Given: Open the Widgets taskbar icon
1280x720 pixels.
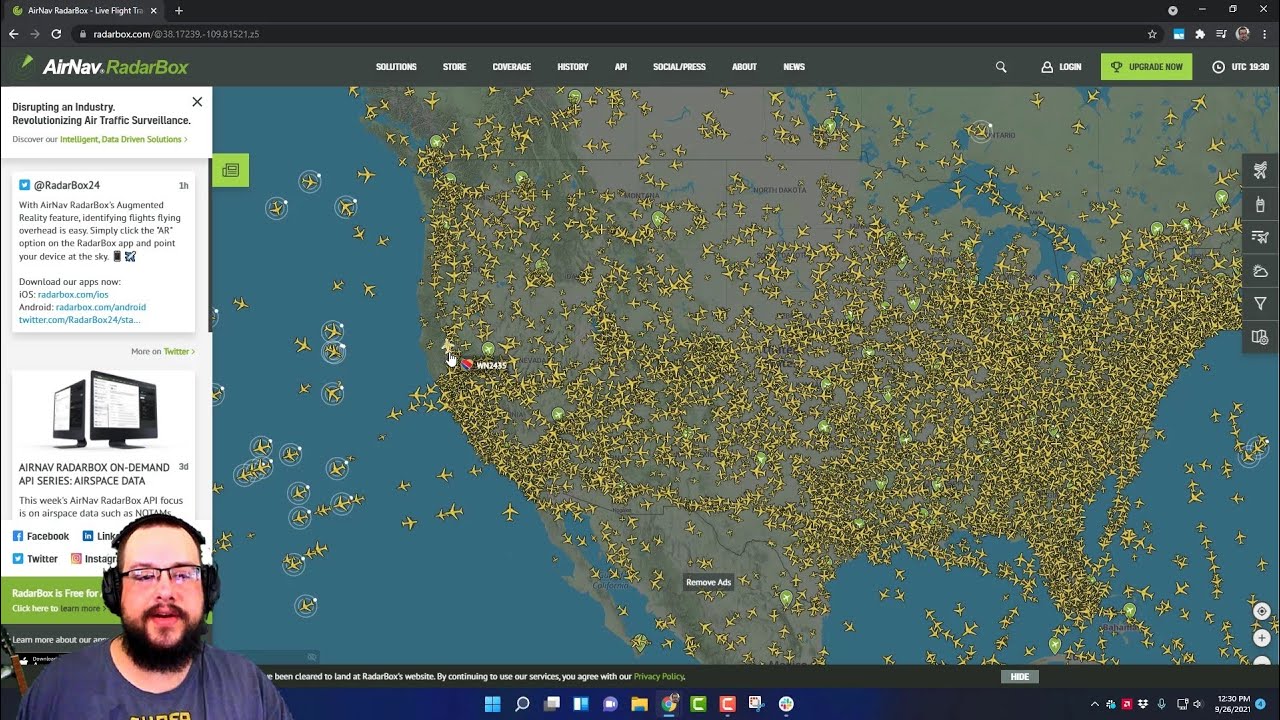Looking at the screenshot, I should pos(581,704).
